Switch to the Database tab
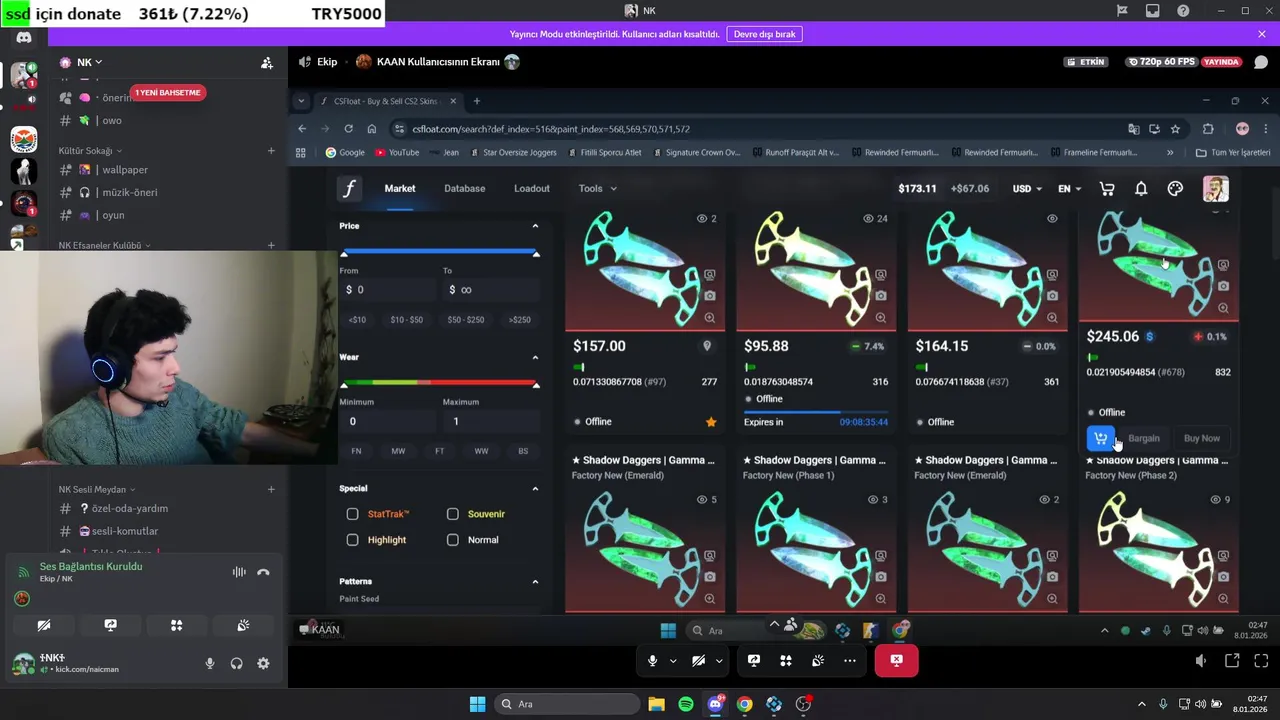 tap(464, 188)
